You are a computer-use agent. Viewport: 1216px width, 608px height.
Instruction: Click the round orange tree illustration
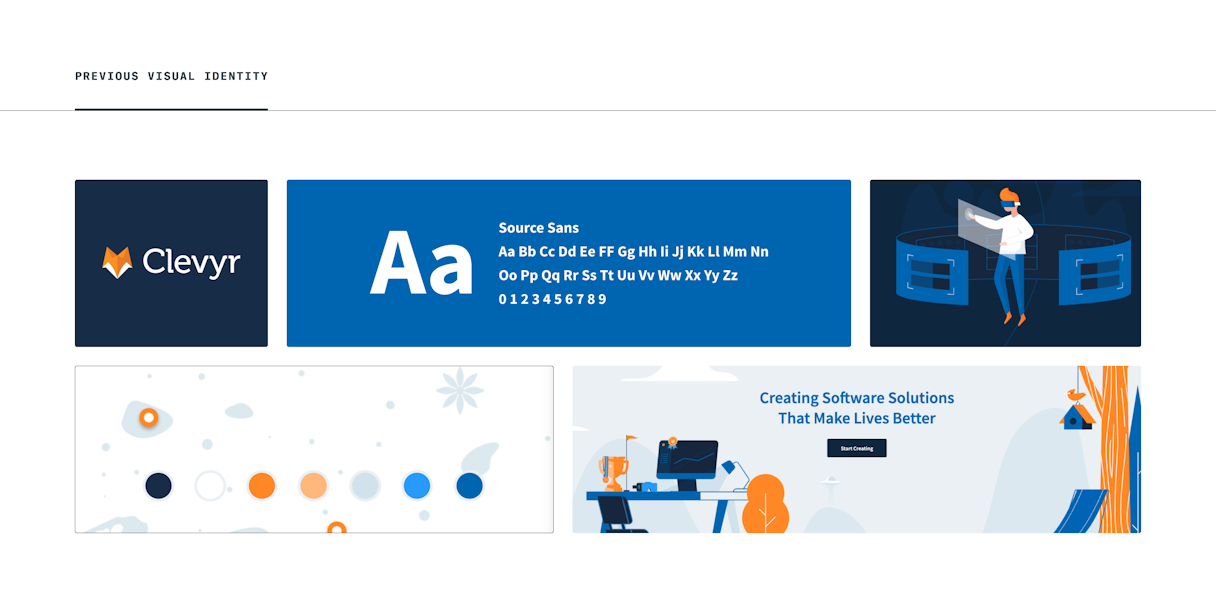point(765,503)
